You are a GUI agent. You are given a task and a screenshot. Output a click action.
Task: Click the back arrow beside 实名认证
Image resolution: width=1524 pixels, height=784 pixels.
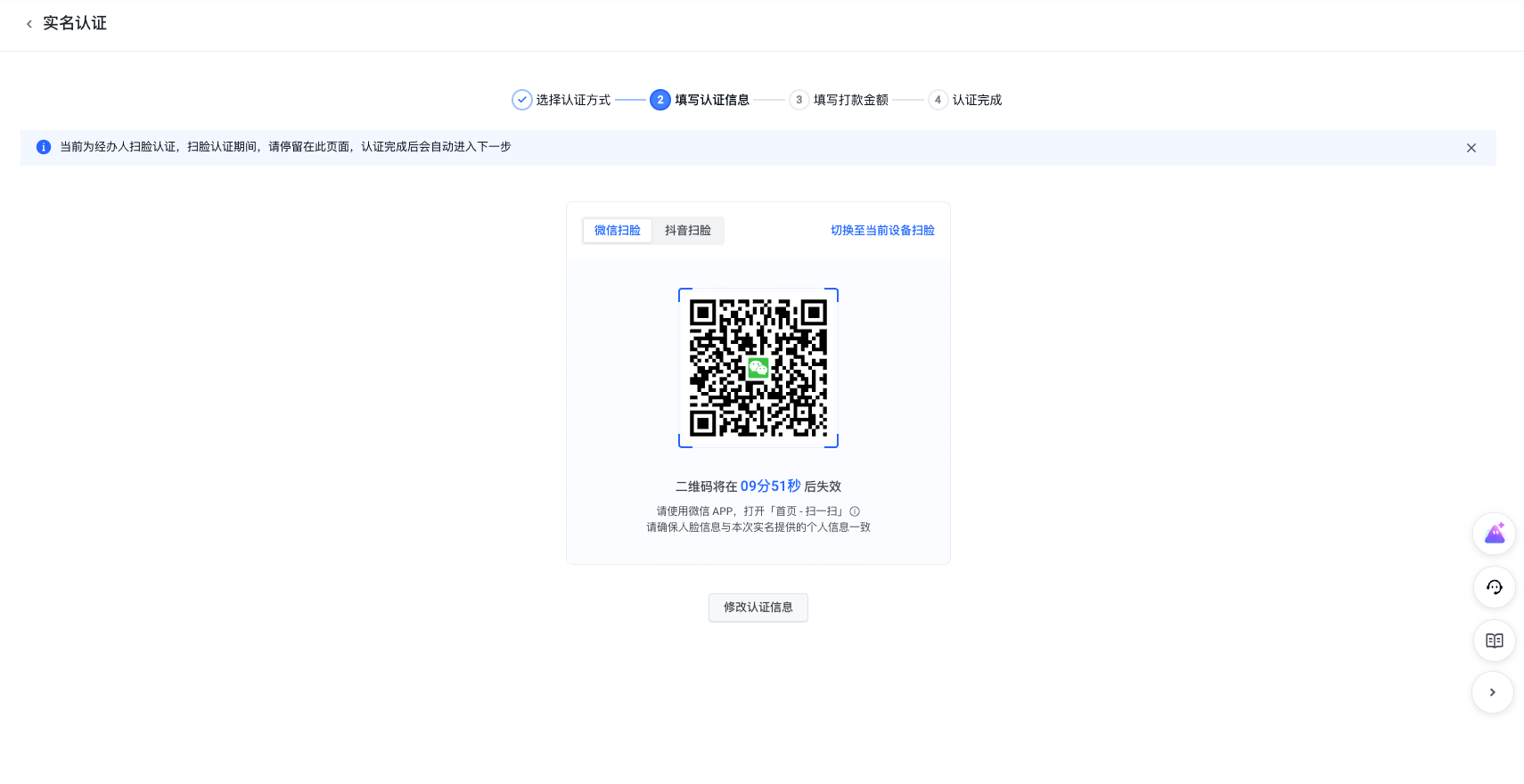click(29, 24)
